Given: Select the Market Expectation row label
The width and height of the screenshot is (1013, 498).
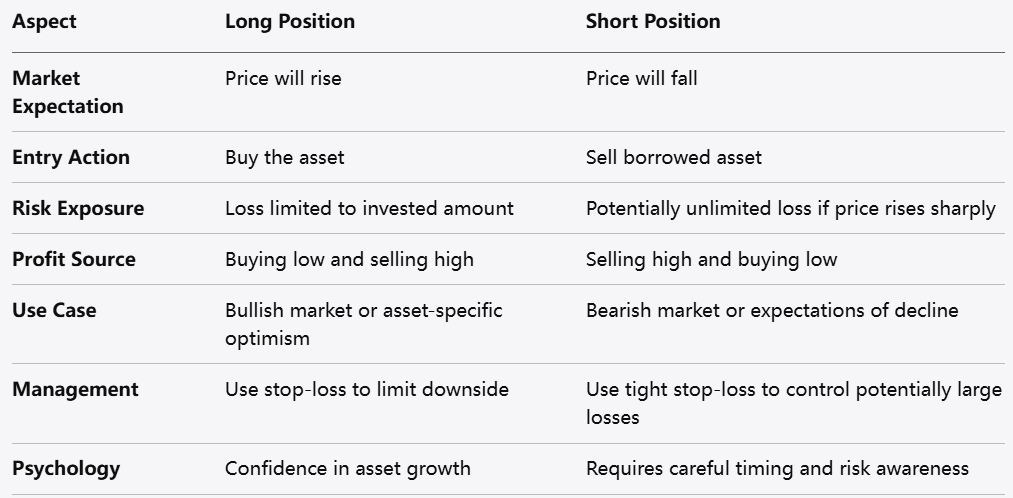Looking at the screenshot, I should pos(67,92).
